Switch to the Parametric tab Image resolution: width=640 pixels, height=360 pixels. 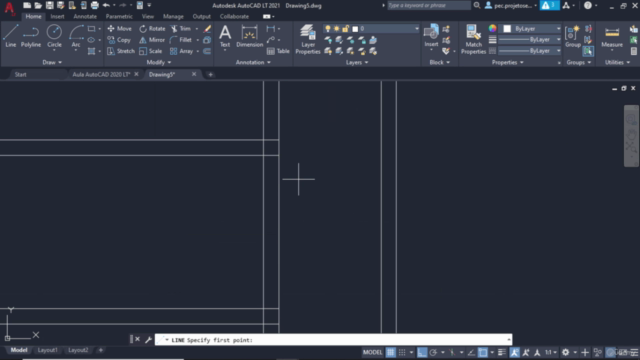[x=119, y=16]
